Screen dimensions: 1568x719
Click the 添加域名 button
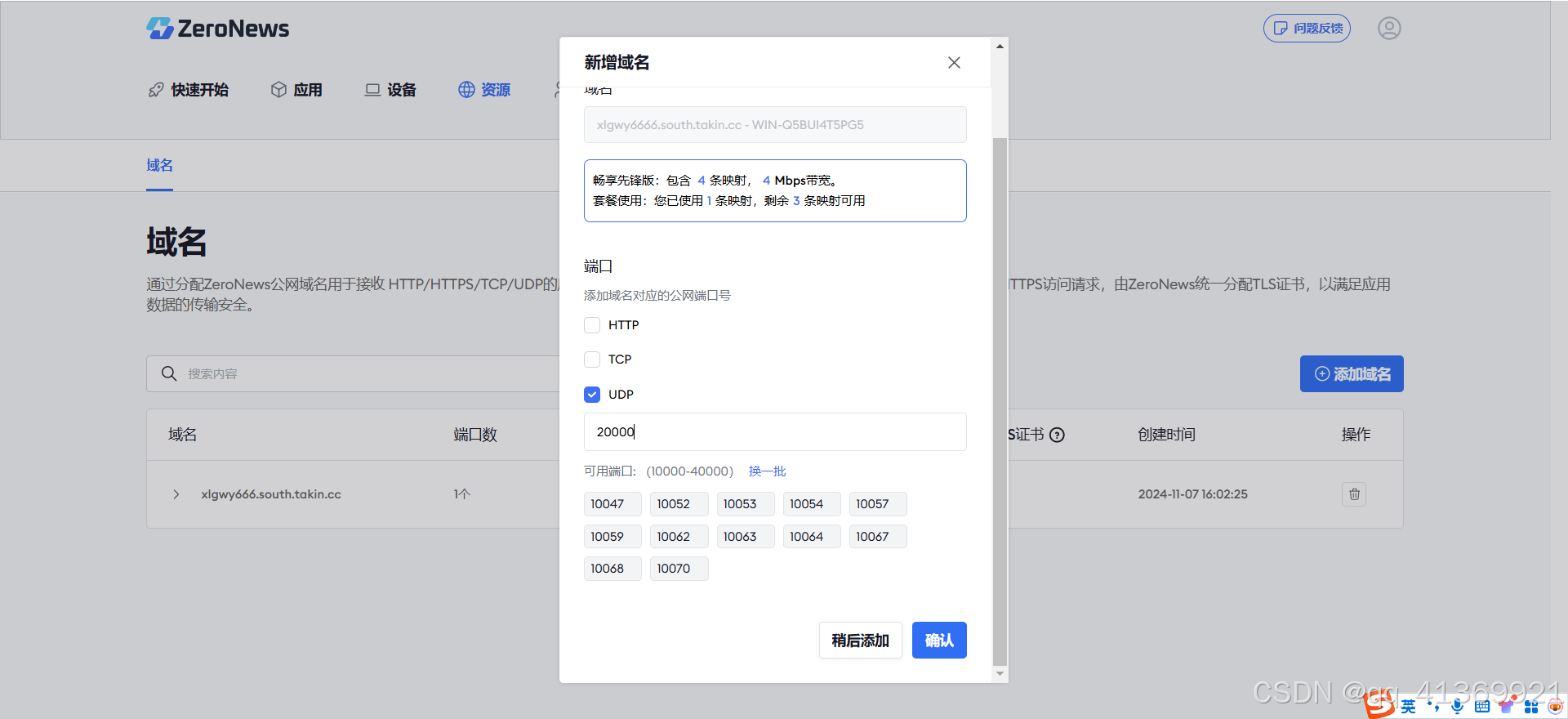point(1352,374)
